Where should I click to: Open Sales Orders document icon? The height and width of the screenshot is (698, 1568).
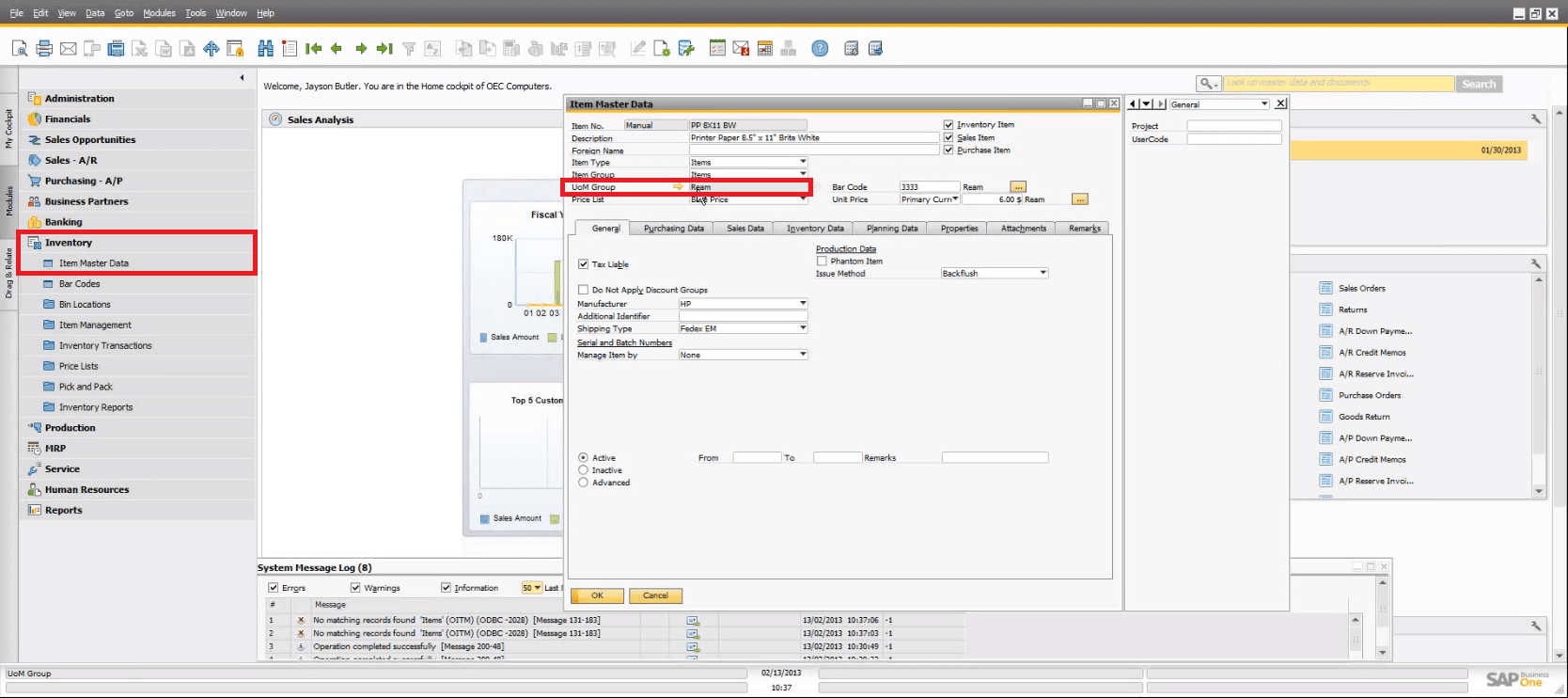point(1325,288)
